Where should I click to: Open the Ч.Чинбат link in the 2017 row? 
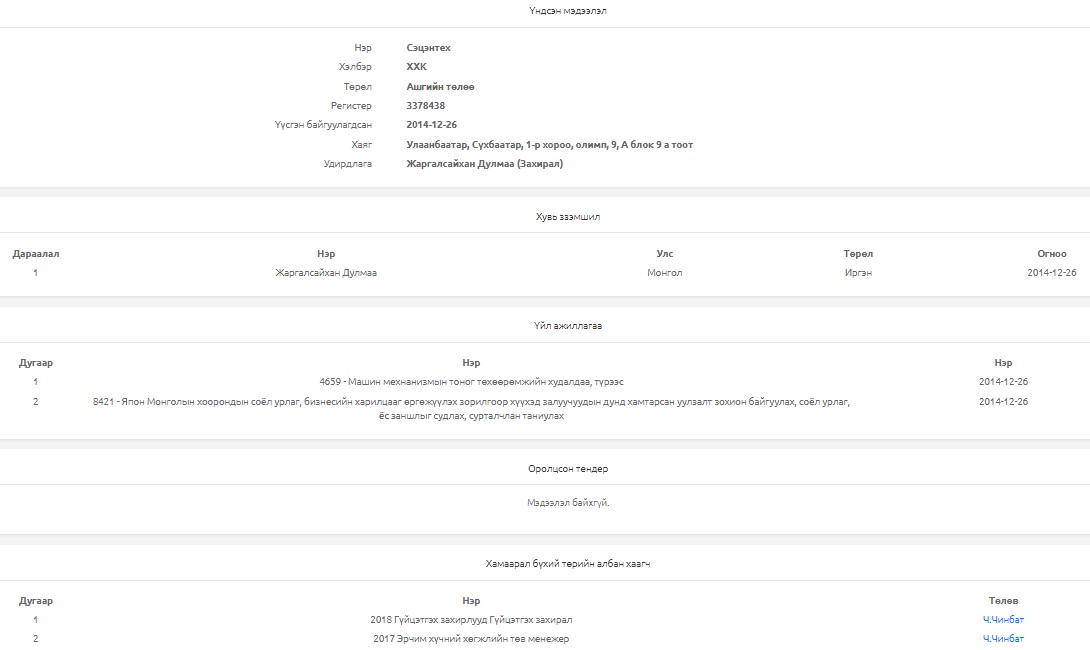pos(1003,639)
